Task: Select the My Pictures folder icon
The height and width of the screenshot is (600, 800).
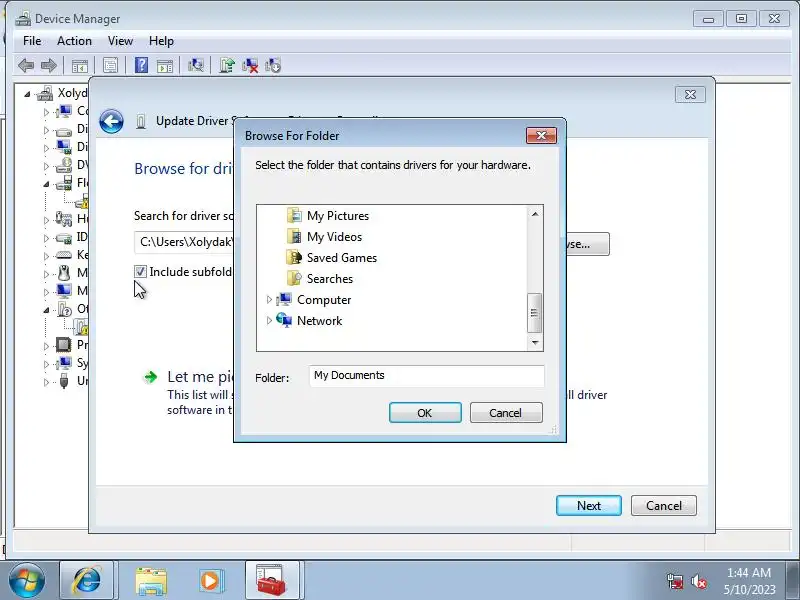Action: (x=294, y=215)
